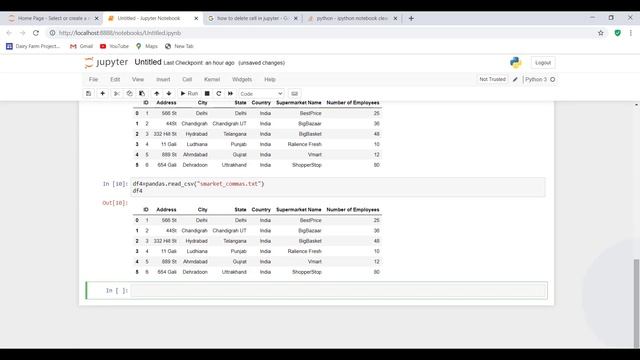640x360 pixels.
Task: Open Dairy Farm Project bookmark
Action: (33, 46)
